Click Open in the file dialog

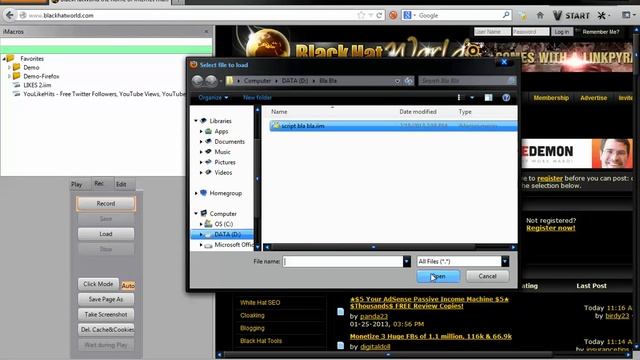(x=438, y=276)
